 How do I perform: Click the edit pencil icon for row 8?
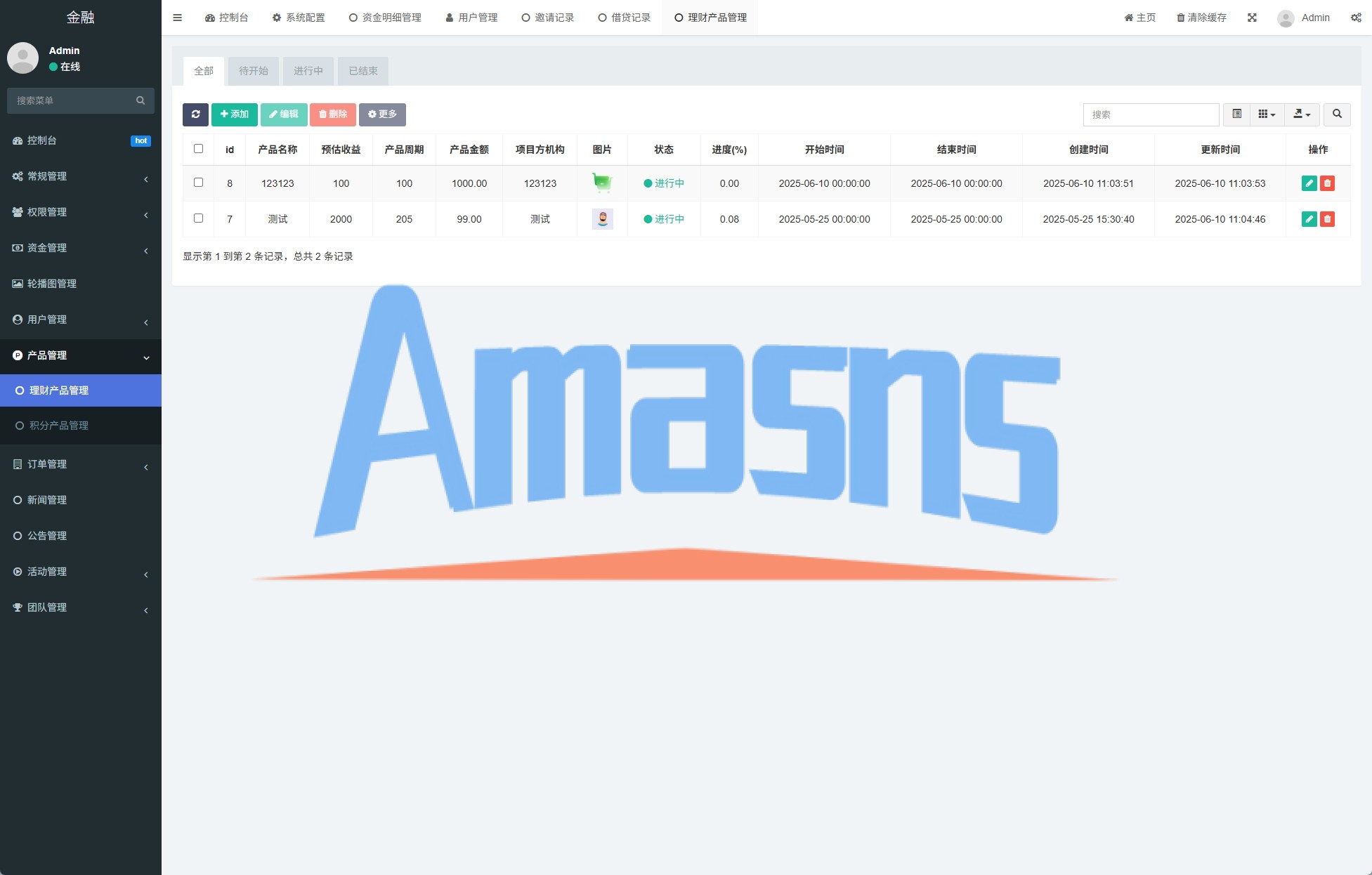(1309, 183)
